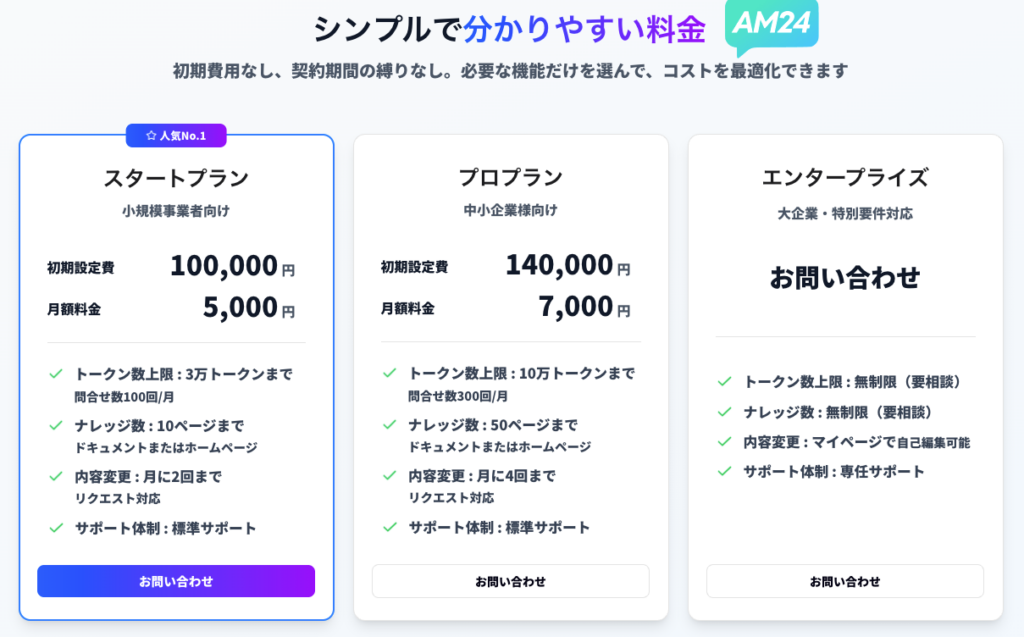This screenshot has width=1024, height=637.
Task: Click the プロプラン お問い合わせ button
Action: point(511,581)
